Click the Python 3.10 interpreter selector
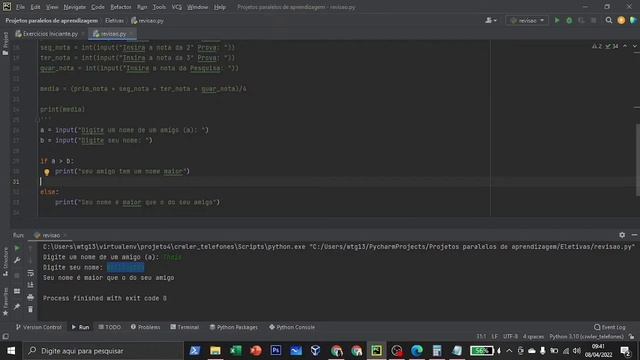Image resolution: width=640 pixels, height=360 pixels. coord(587,337)
